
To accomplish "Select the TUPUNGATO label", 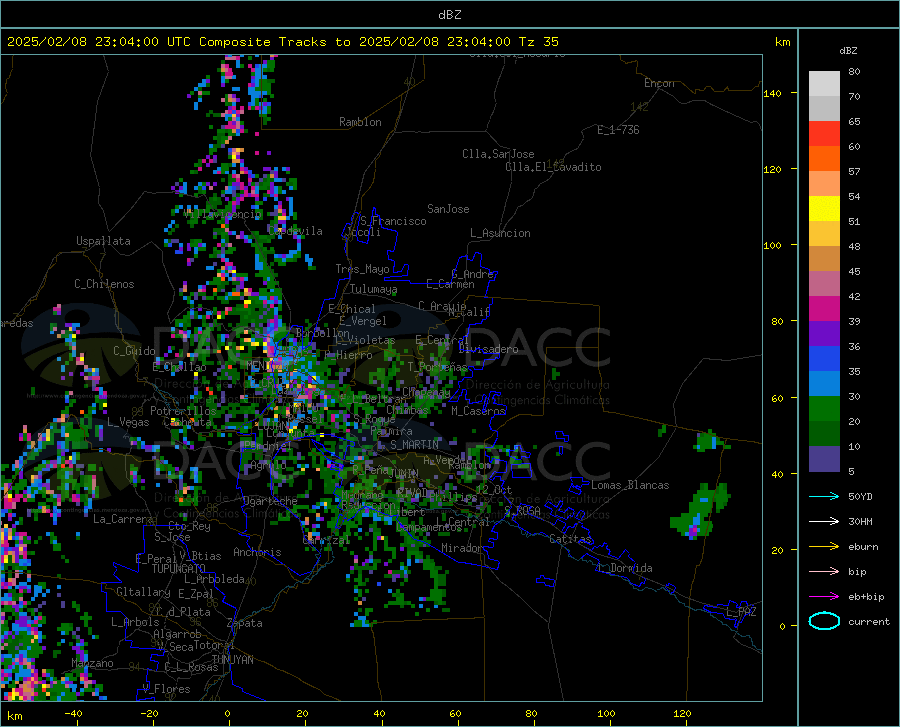I will pyautogui.click(x=179, y=569).
